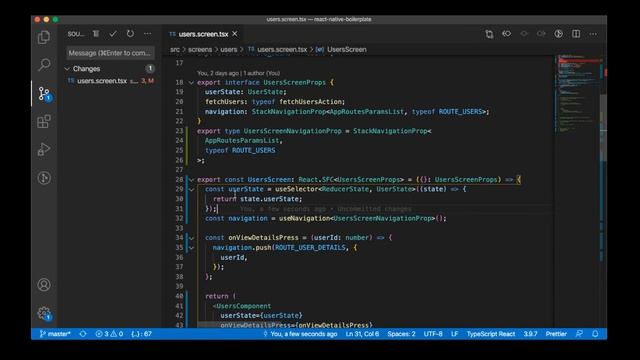Commit changes with the checkmark icon

[113, 34]
